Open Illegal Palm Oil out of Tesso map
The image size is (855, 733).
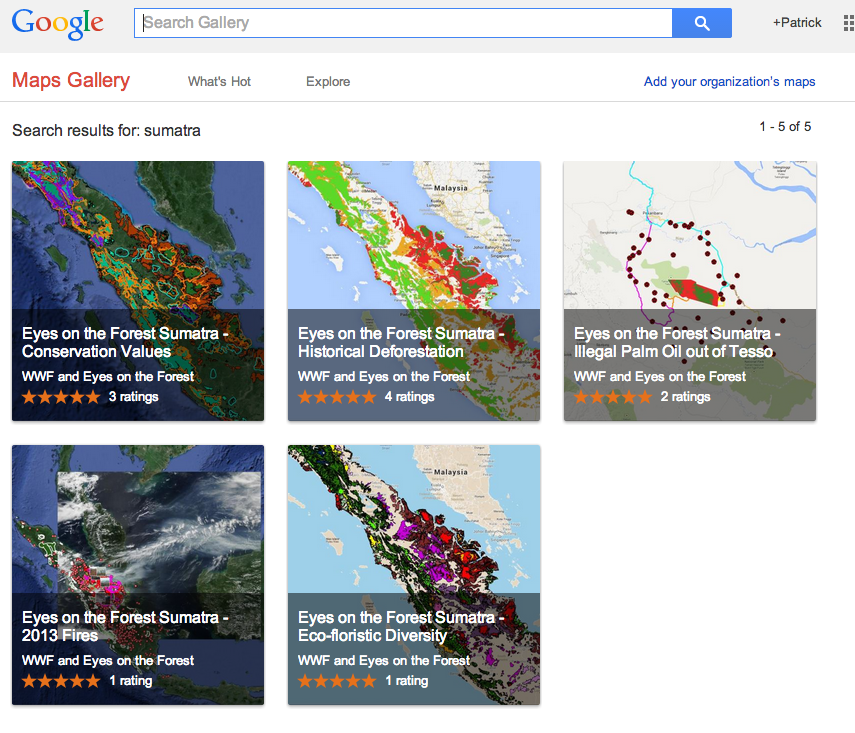pyautogui.click(x=690, y=235)
